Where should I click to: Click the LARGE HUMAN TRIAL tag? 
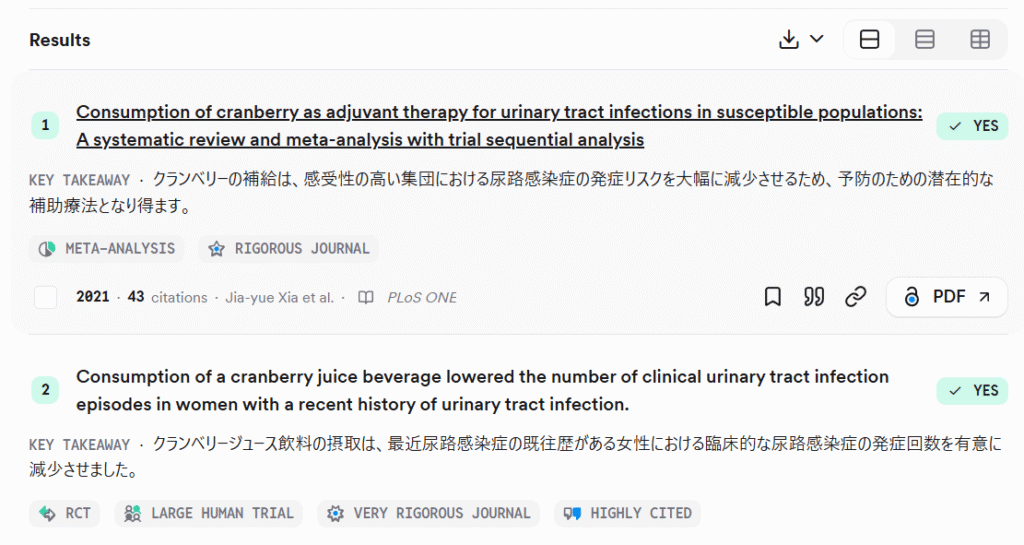209,514
